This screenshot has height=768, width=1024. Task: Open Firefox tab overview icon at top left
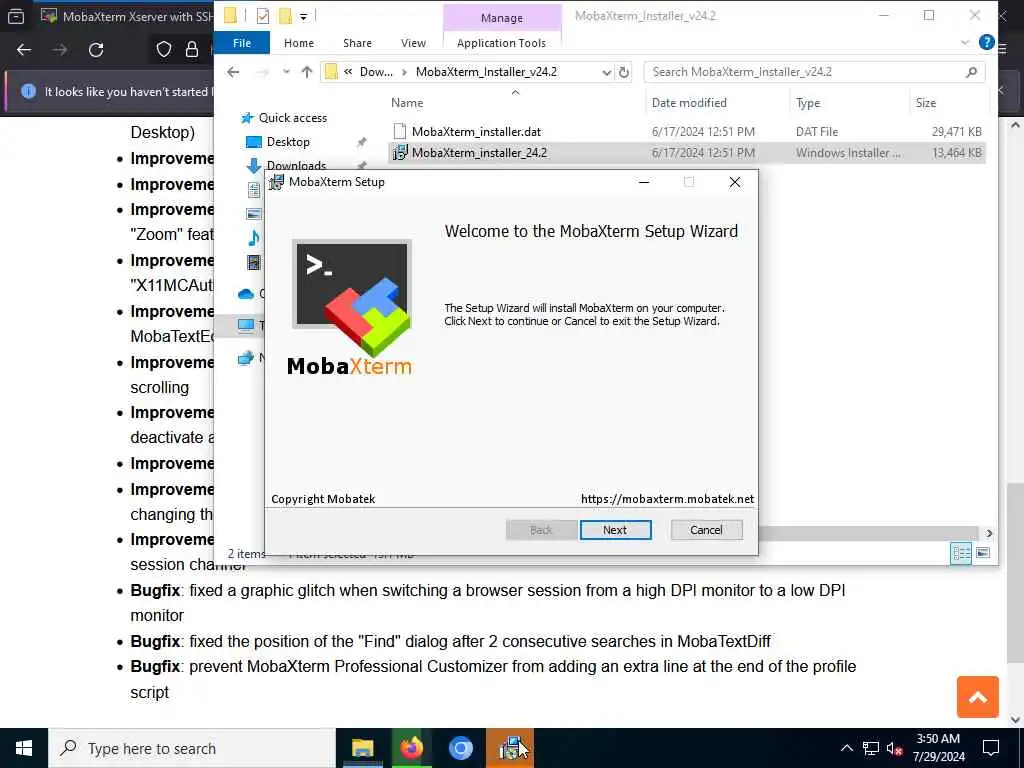(x=16, y=16)
